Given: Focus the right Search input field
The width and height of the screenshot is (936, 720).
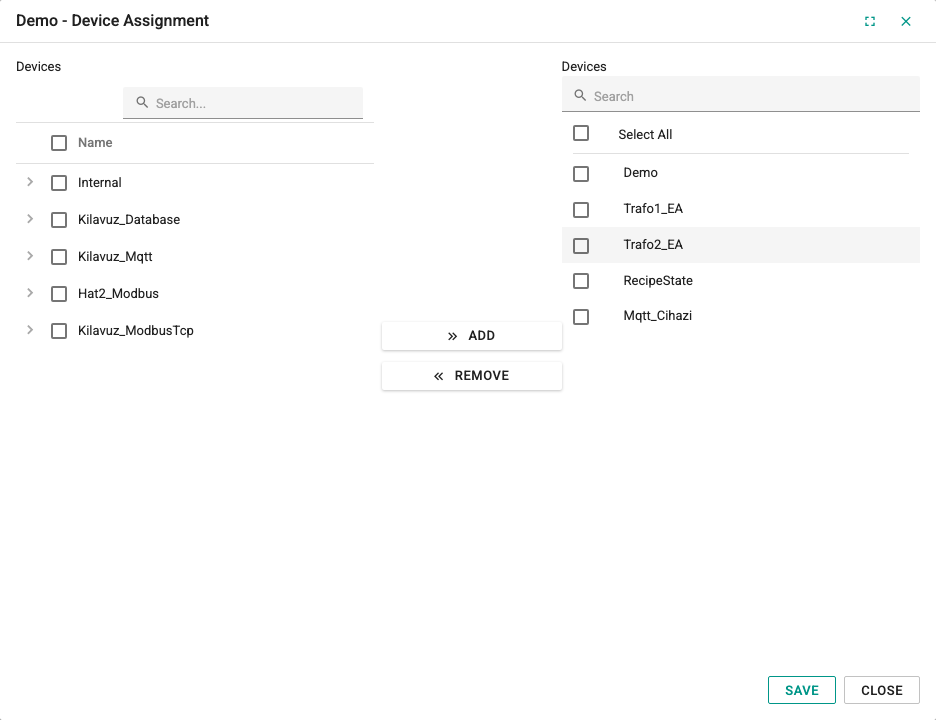Looking at the screenshot, I should tap(741, 96).
